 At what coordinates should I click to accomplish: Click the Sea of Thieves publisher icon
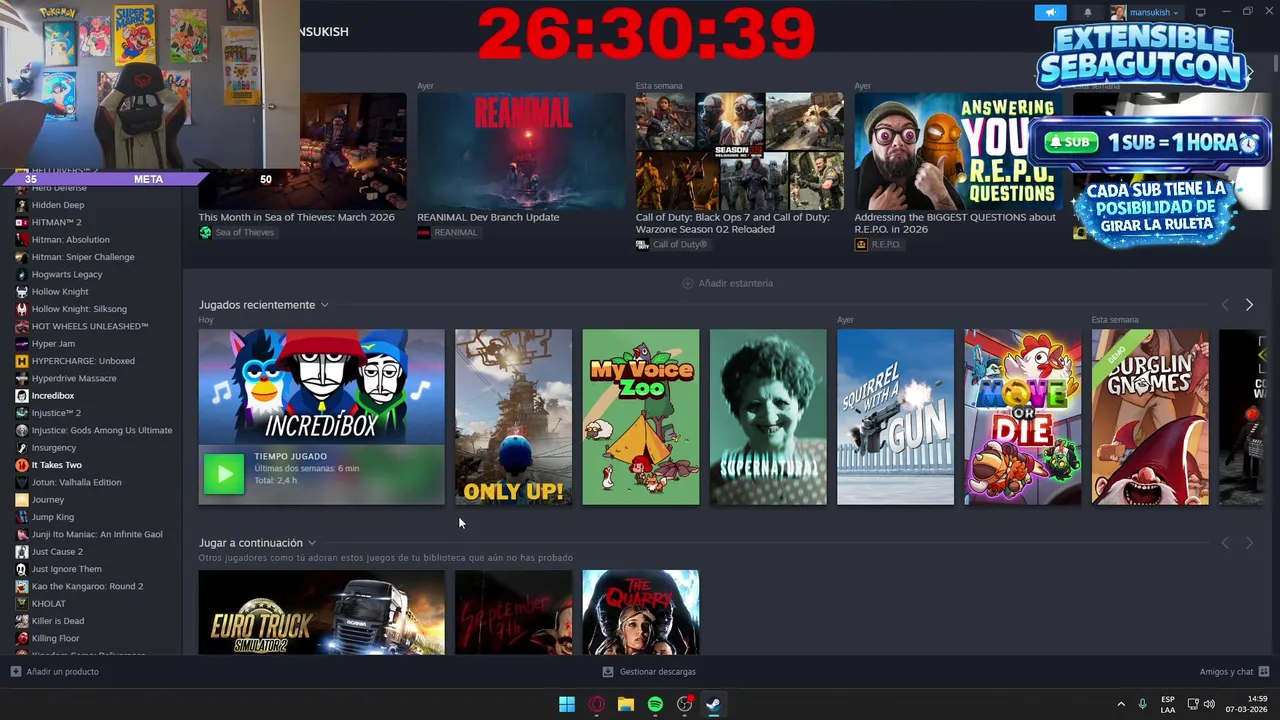point(205,232)
